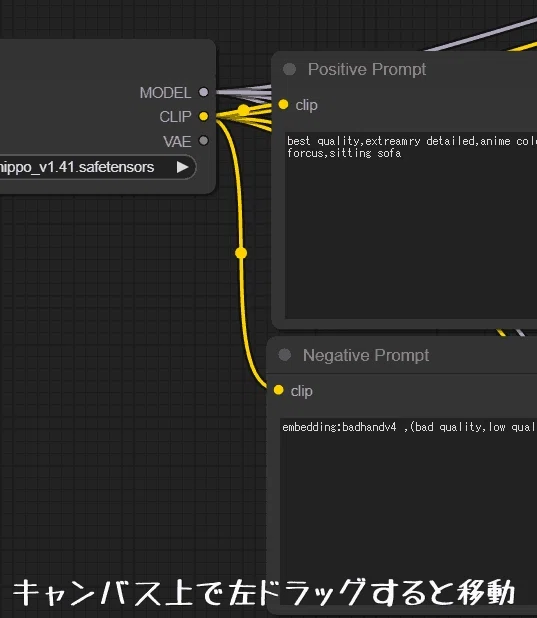
Task: Click into the negative prompt text box
Action: click(408, 510)
